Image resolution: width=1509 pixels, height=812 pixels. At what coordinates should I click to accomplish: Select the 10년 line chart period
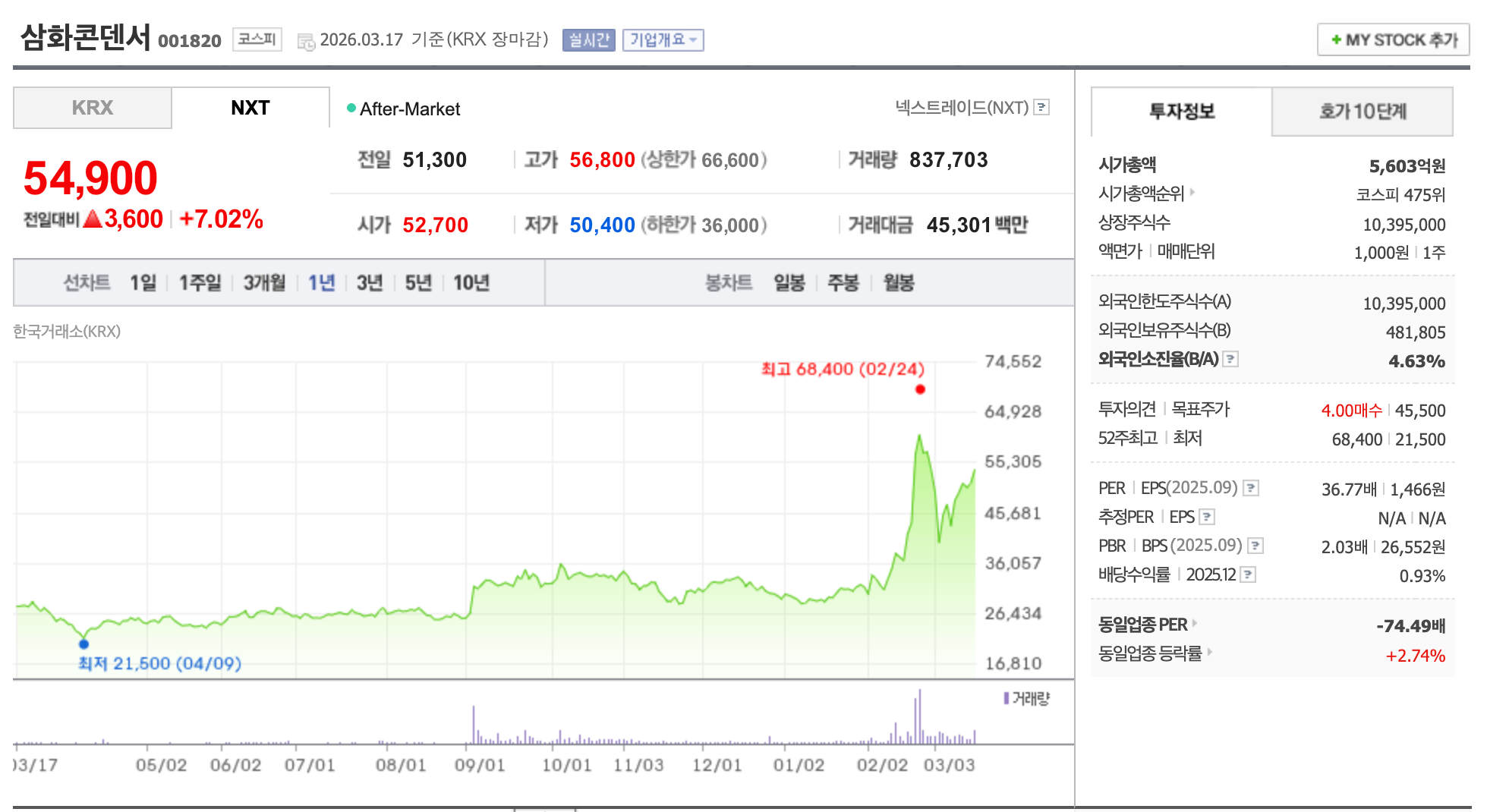click(x=471, y=283)
